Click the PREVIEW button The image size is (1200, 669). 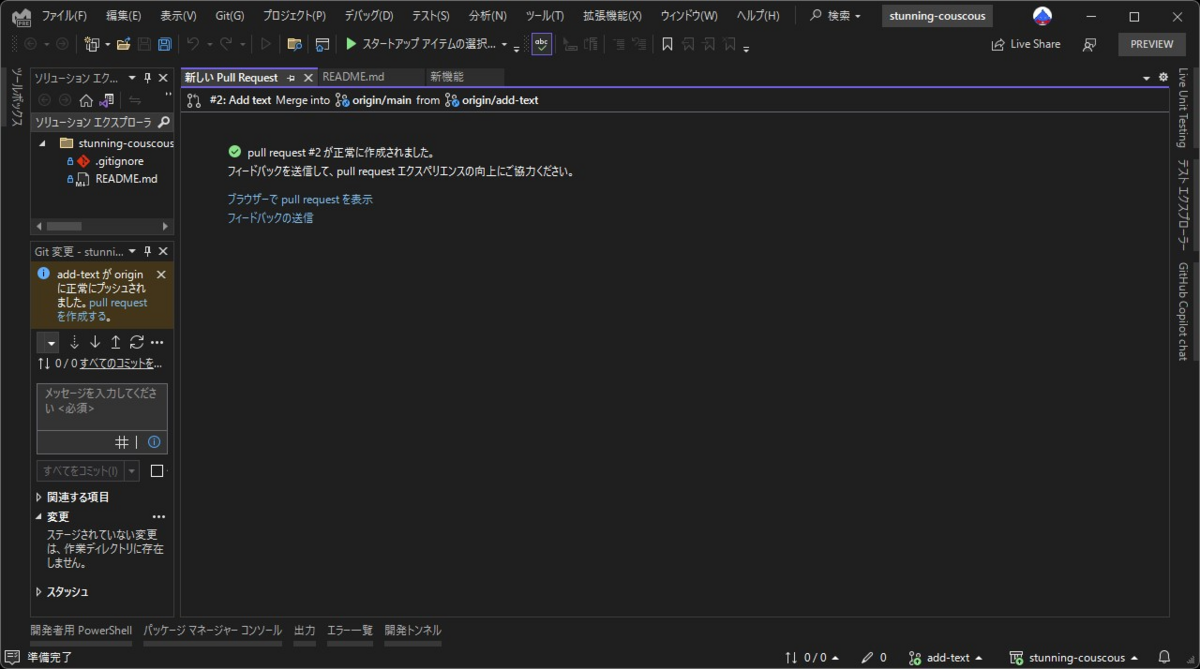coord(1152,44)
